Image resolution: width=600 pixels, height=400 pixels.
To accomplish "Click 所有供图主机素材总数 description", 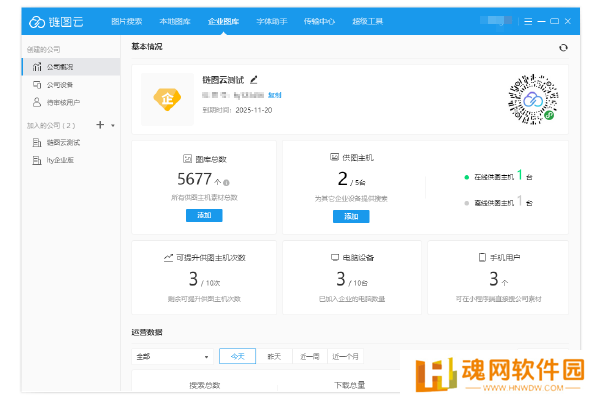I will (x=204, y=198).
